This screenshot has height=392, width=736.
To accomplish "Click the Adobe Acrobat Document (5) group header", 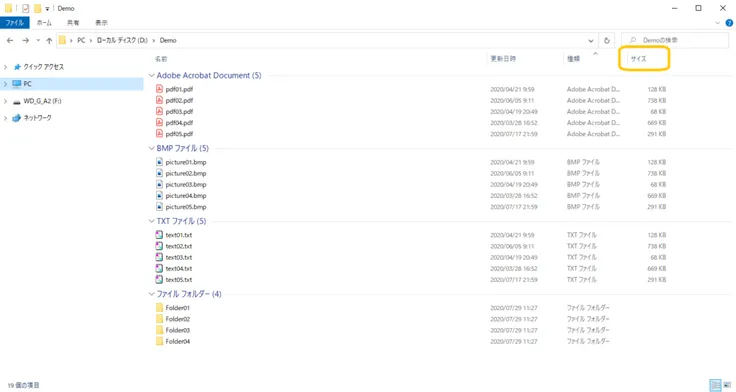I will (x=209, y=75).
